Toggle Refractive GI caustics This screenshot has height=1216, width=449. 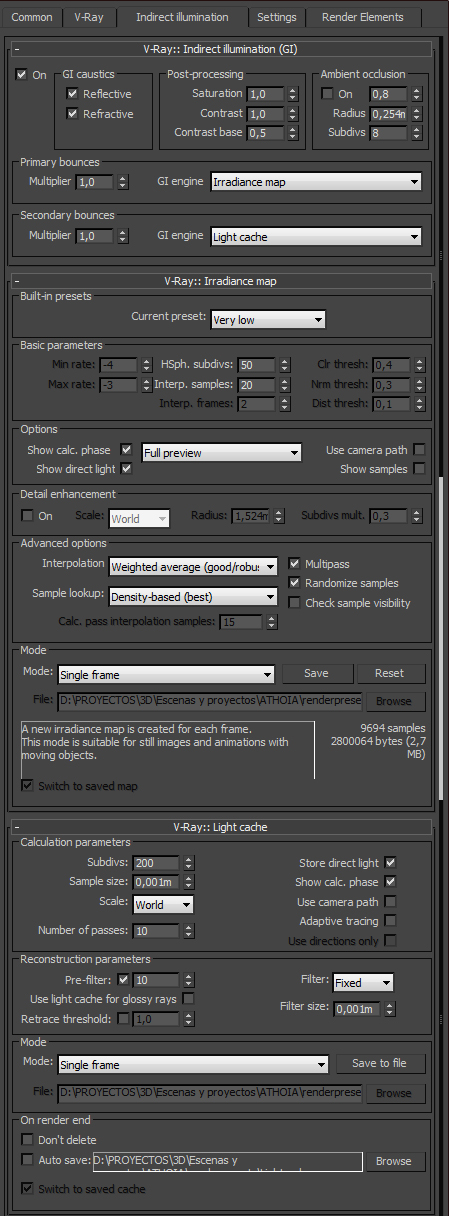point(72,114)
